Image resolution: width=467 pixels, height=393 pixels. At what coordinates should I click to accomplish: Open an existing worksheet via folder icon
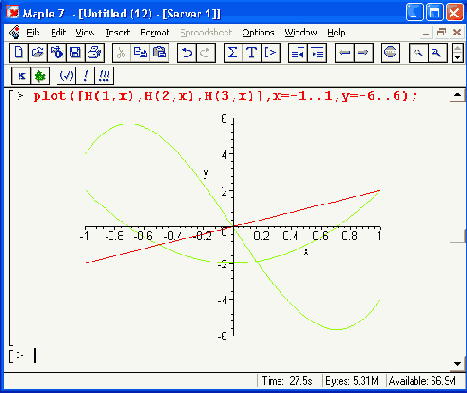click(x=38, y=53)
